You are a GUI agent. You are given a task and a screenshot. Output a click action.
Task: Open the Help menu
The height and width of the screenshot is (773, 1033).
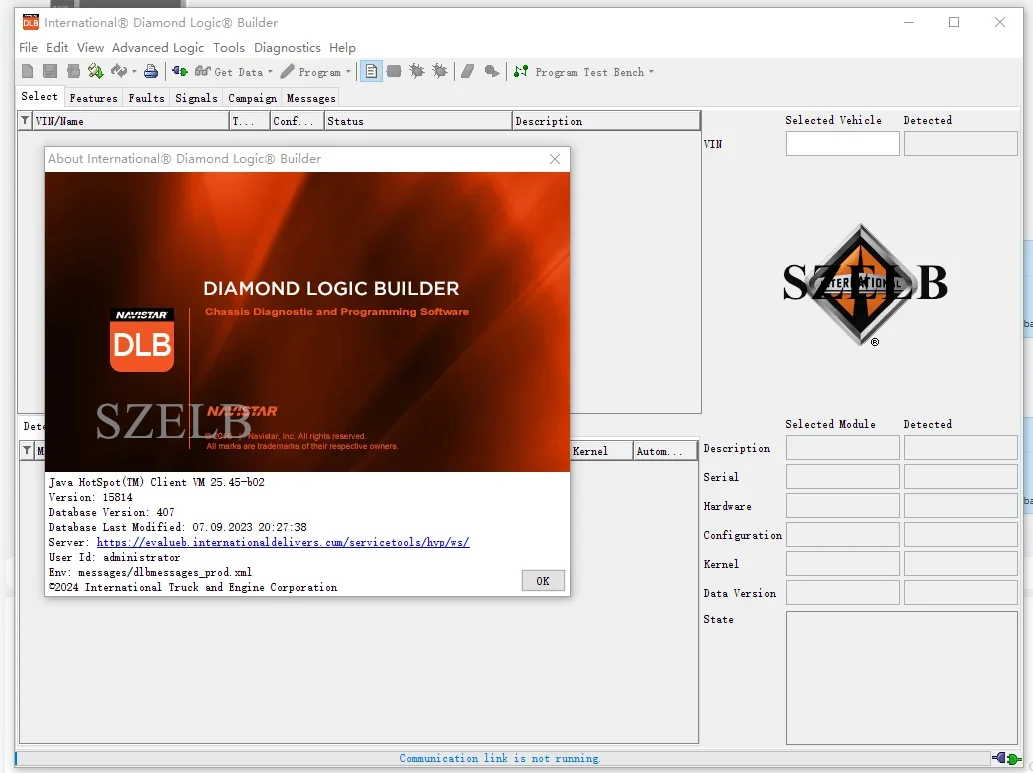342,47
